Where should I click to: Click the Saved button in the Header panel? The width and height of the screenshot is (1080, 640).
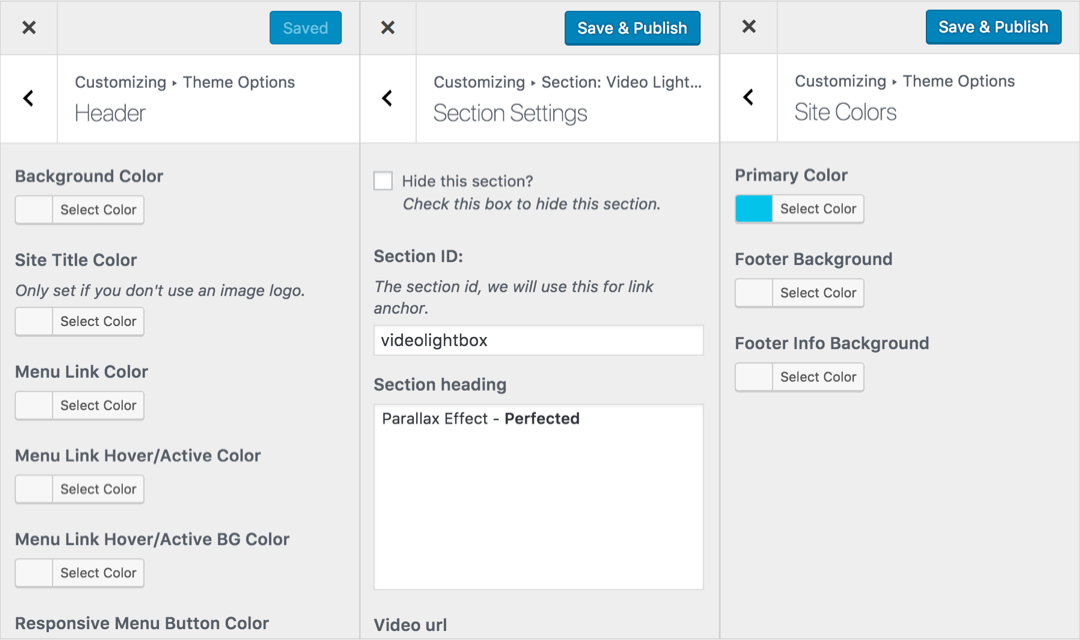[x=305, y=28]
